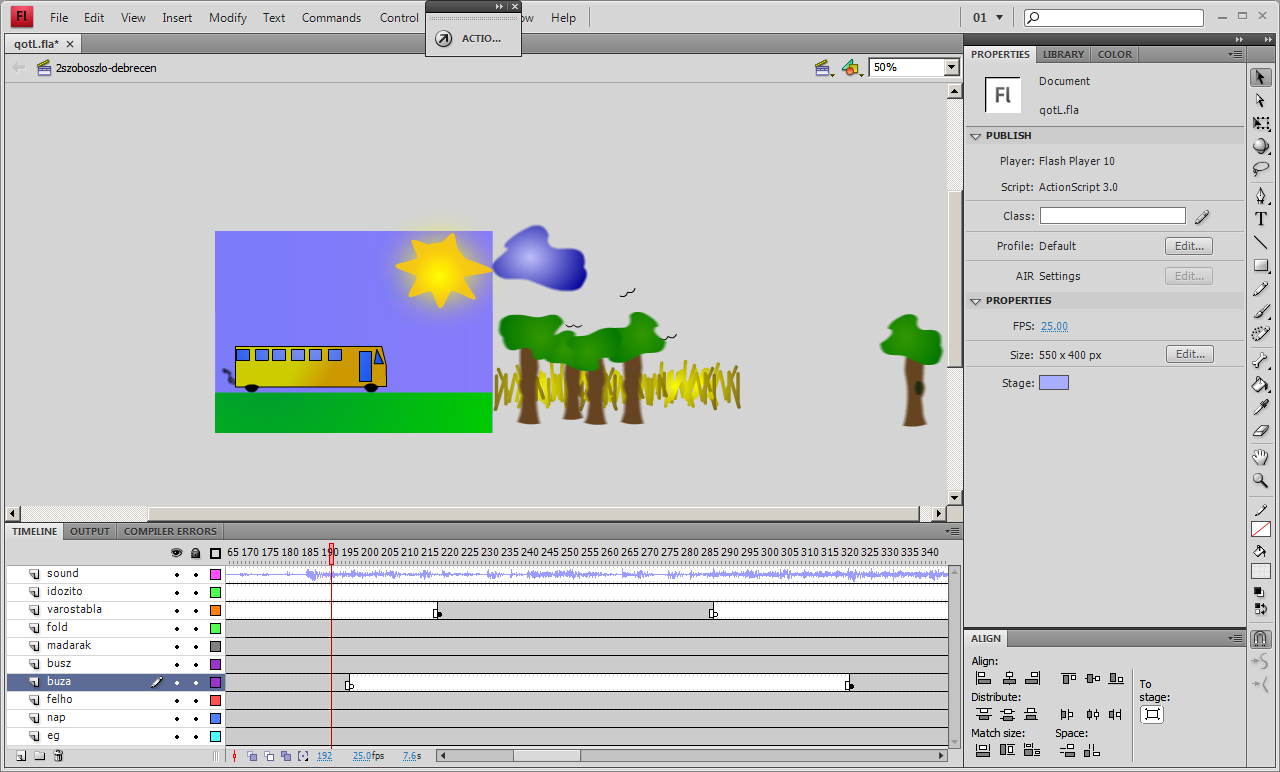Open the File menu
1280x772 pixels.
[x=59, y=18]
